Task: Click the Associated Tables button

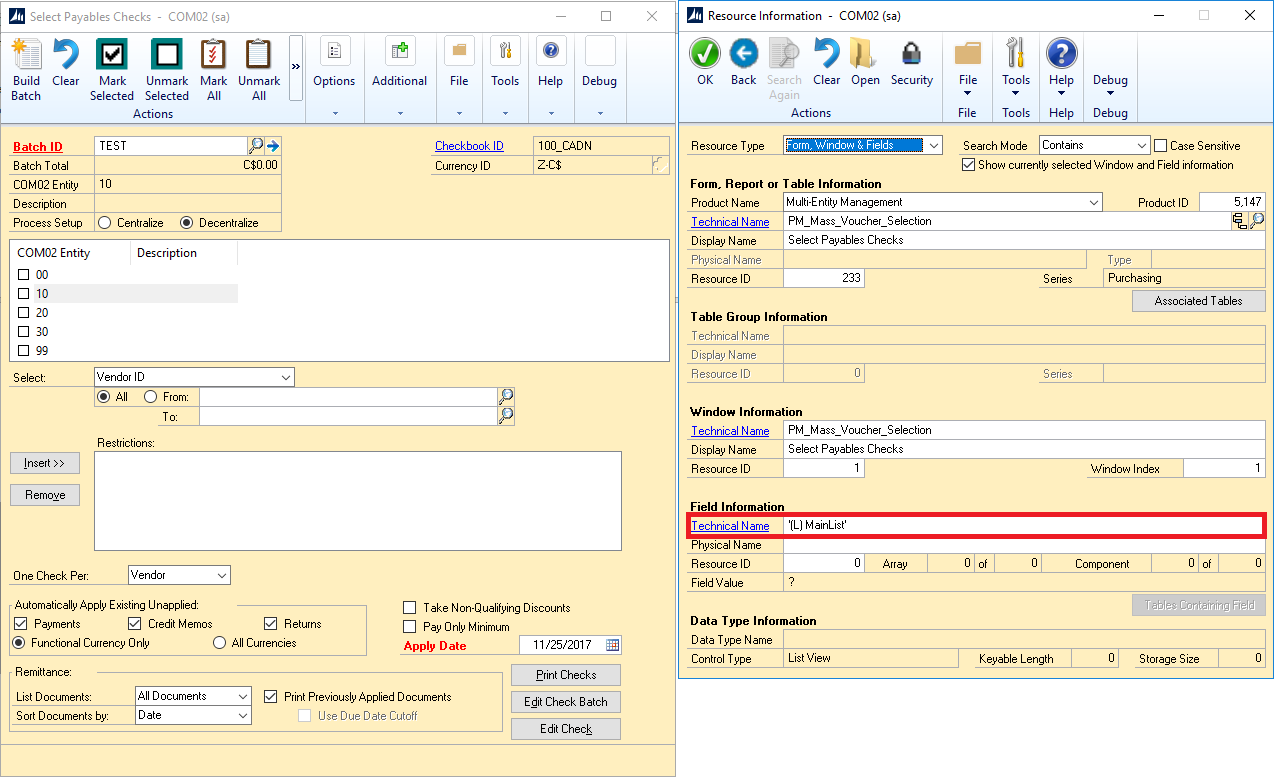Action: 1198,301
